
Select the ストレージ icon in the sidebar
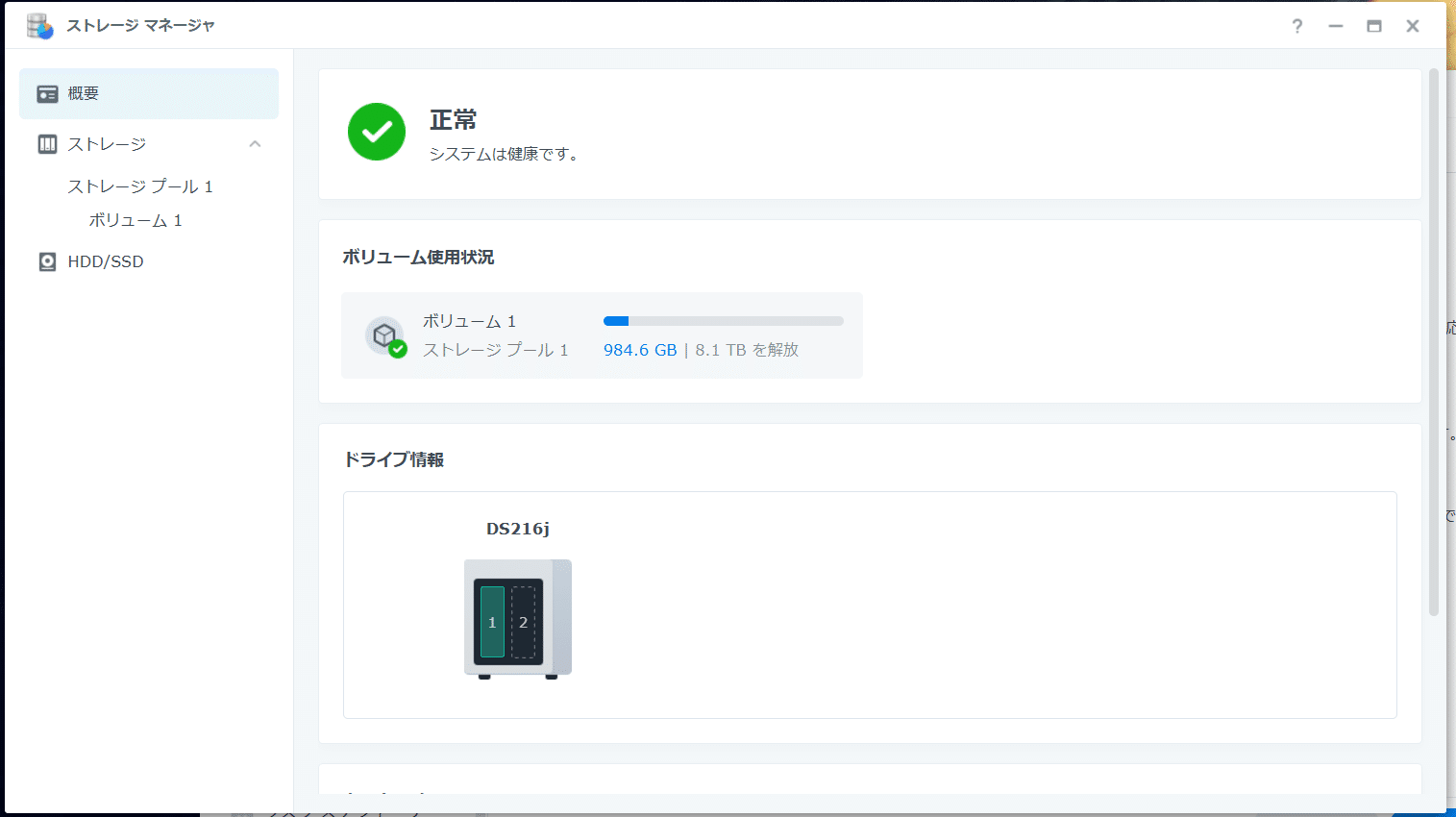tap(47, 143)
